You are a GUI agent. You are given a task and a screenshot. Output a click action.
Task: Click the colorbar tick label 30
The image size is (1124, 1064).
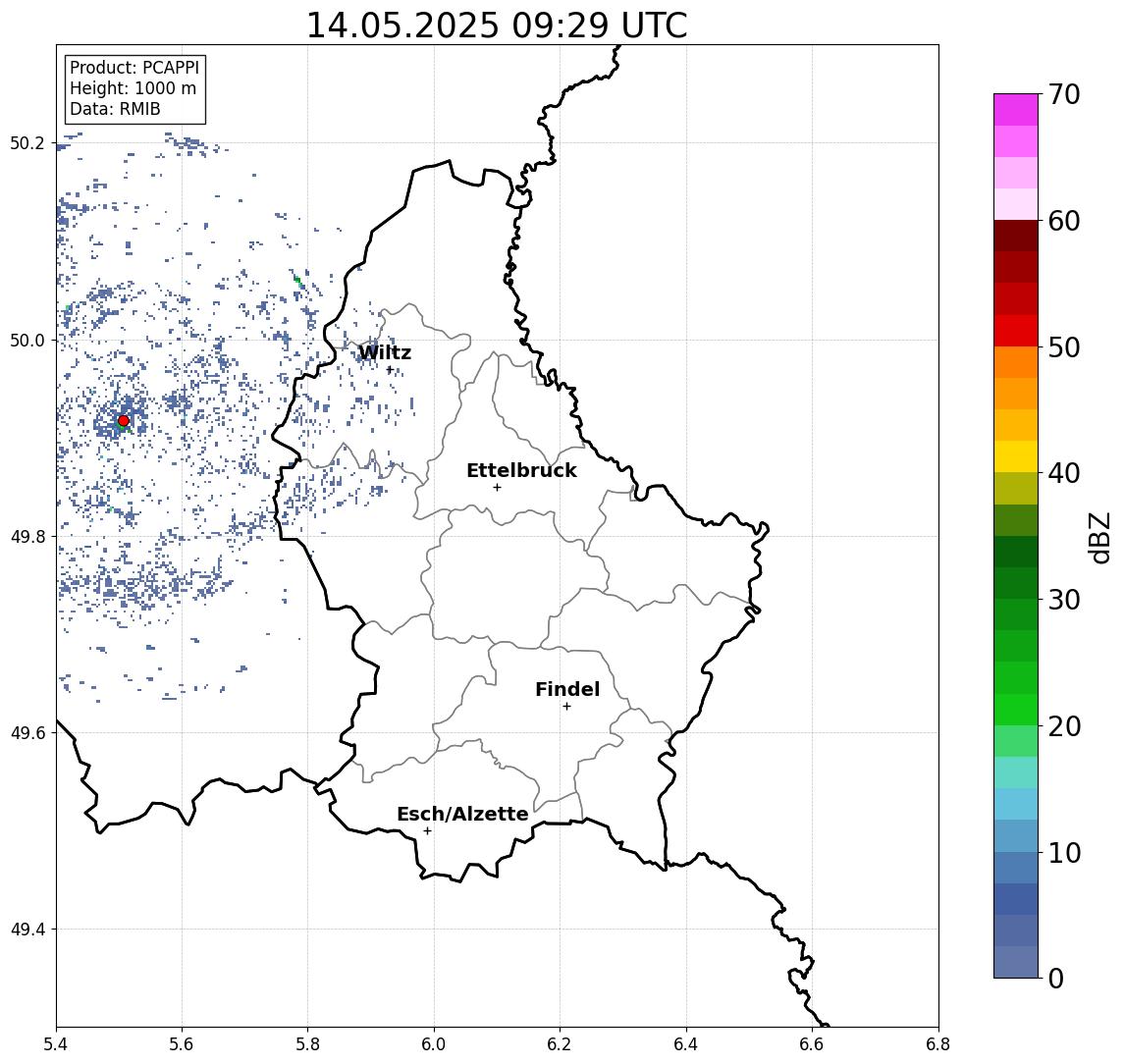tap(1064, 600)
